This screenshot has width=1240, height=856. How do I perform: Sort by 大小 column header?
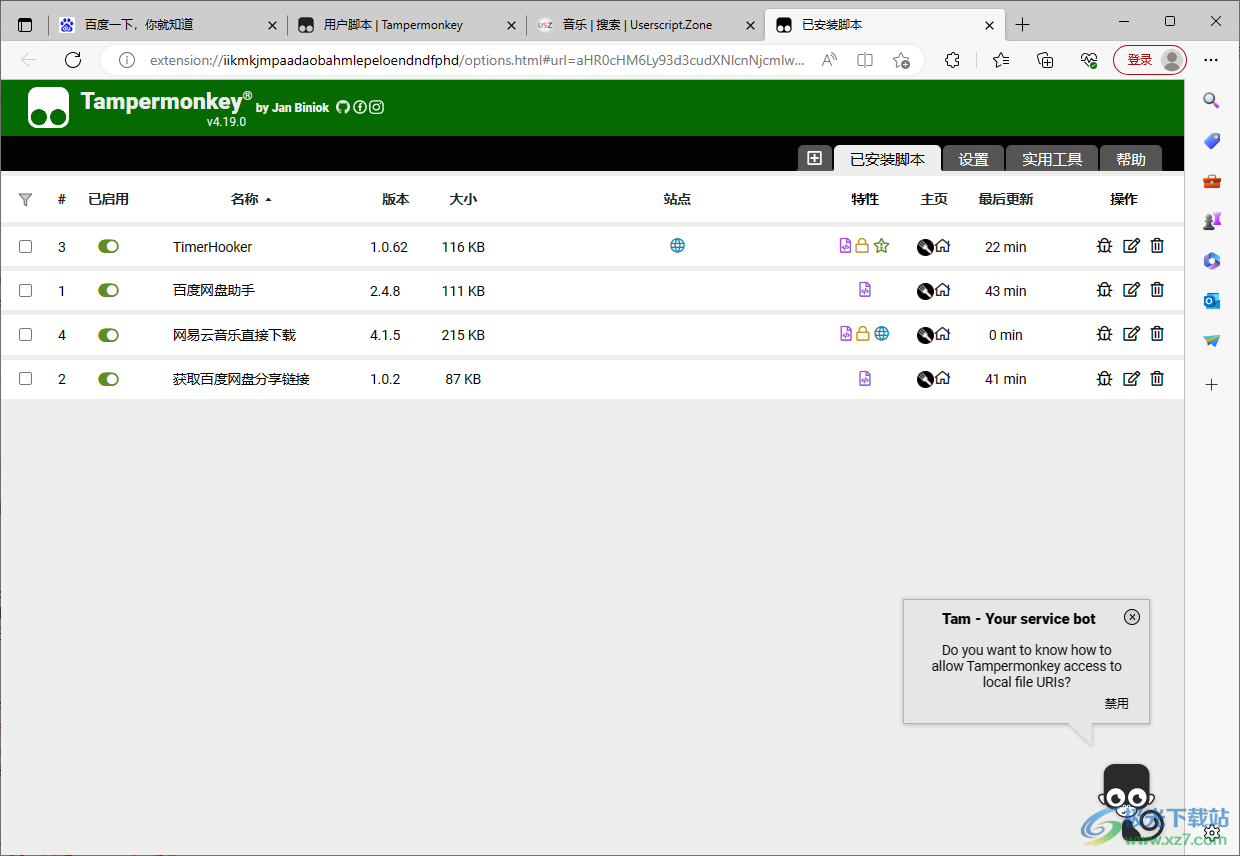pyautogui.click(x=463, y=199)
